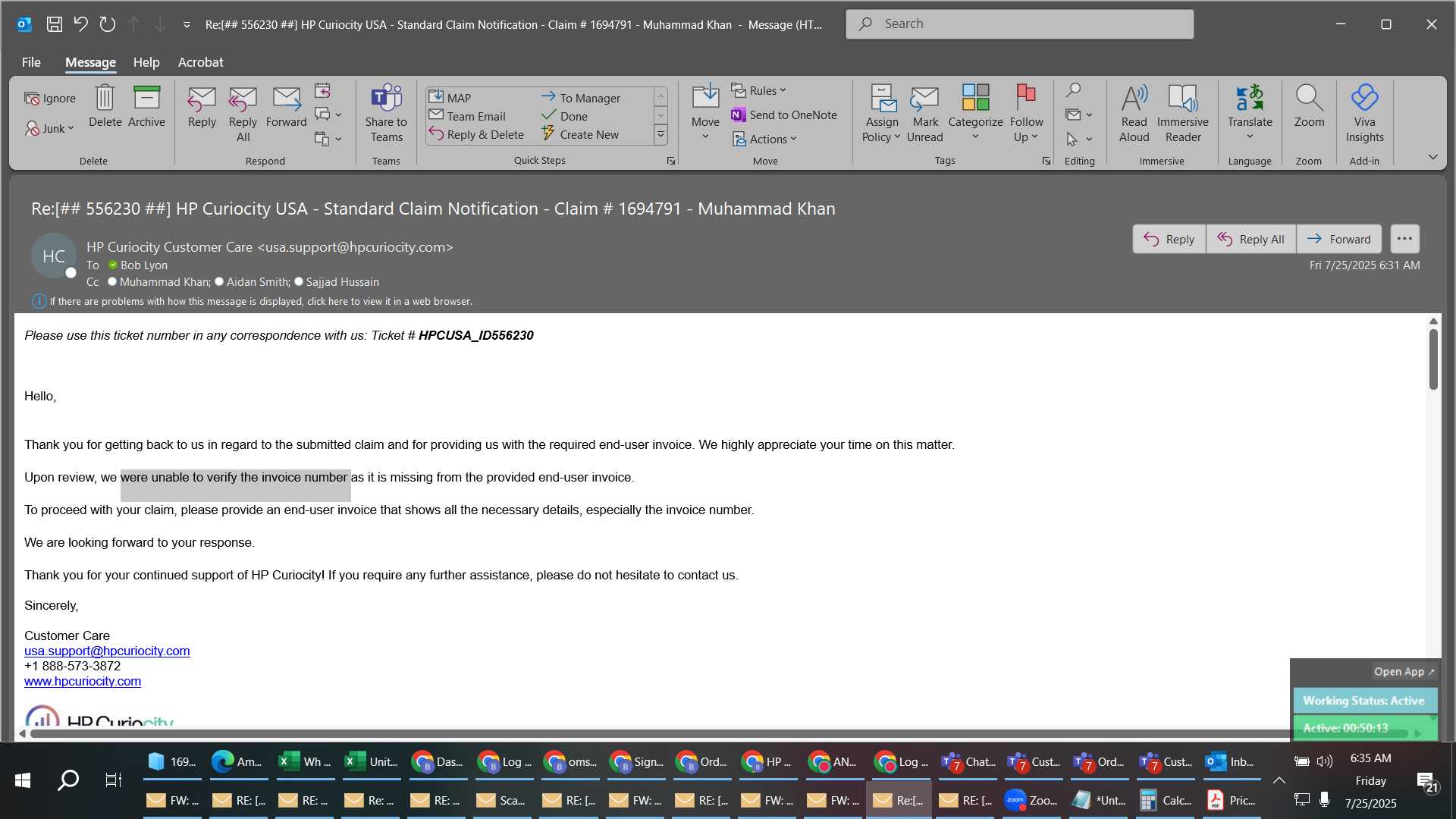Image resolution: width=1456 pixels, height=819 pixels.
Task: Click the info icon on display problems bar
Action: [x=39, y=301]
